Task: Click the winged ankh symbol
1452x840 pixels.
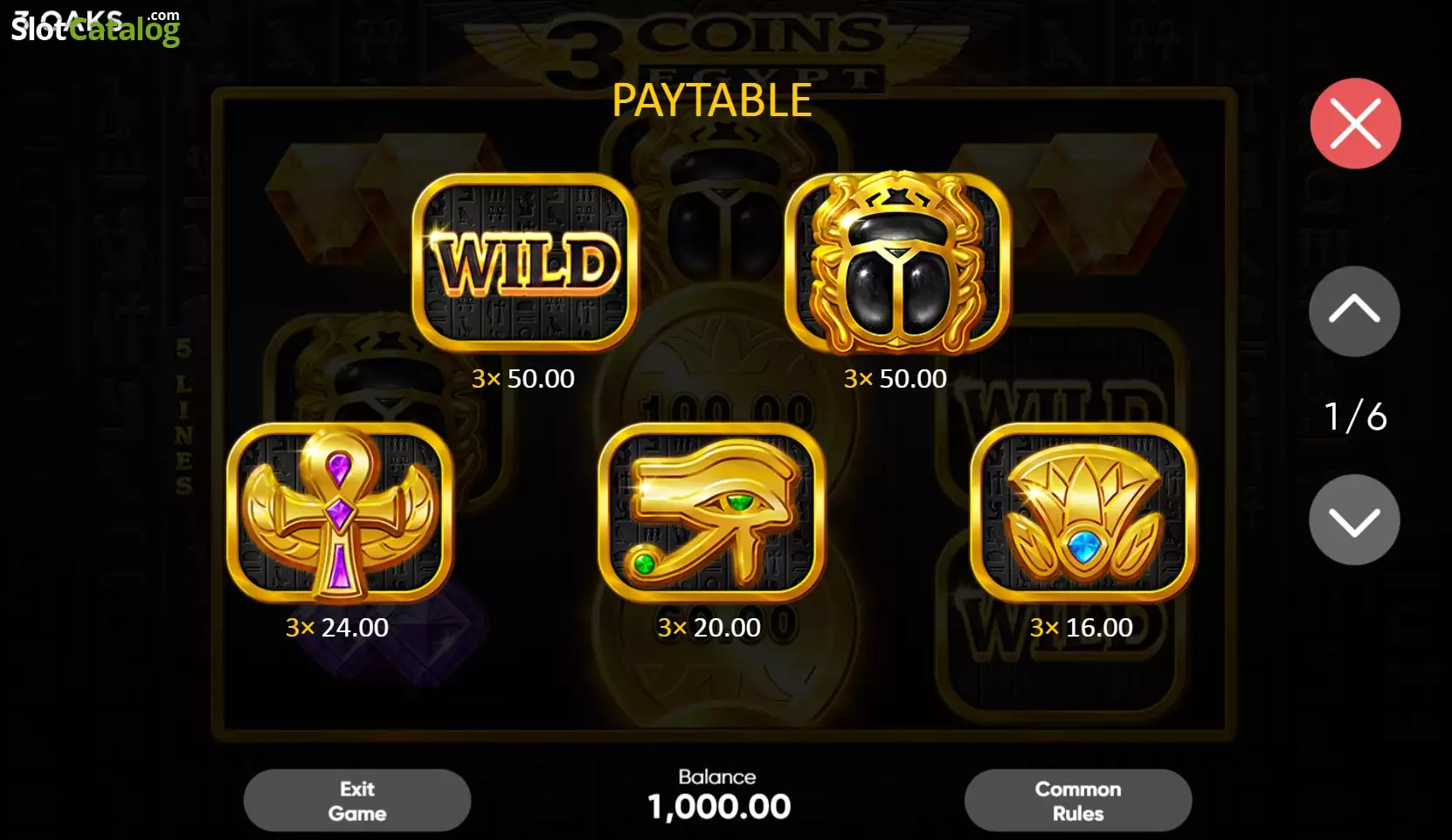Action: pyautogui.click(x=339, y=513)
